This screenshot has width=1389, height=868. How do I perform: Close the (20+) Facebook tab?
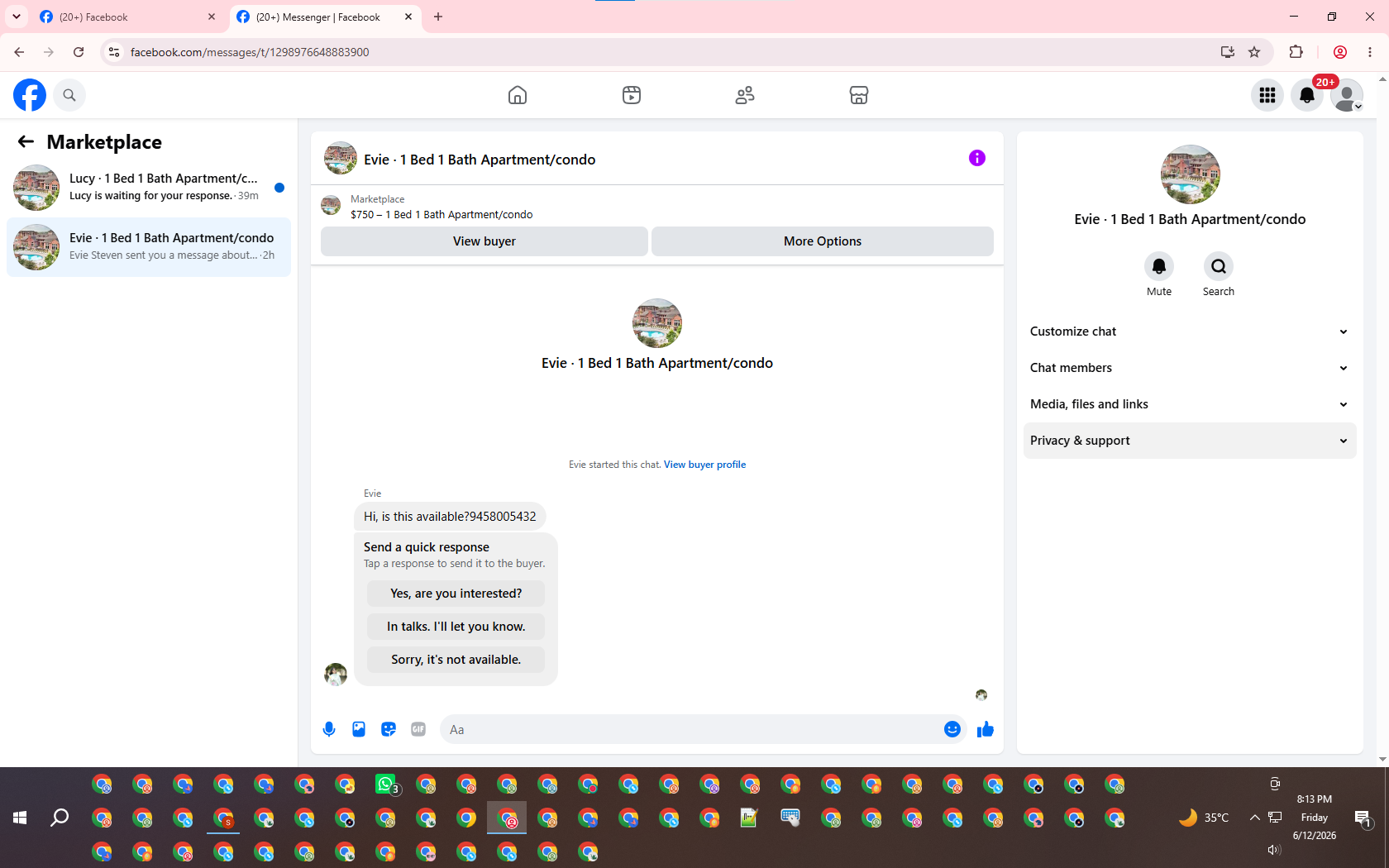pos(212,17)
